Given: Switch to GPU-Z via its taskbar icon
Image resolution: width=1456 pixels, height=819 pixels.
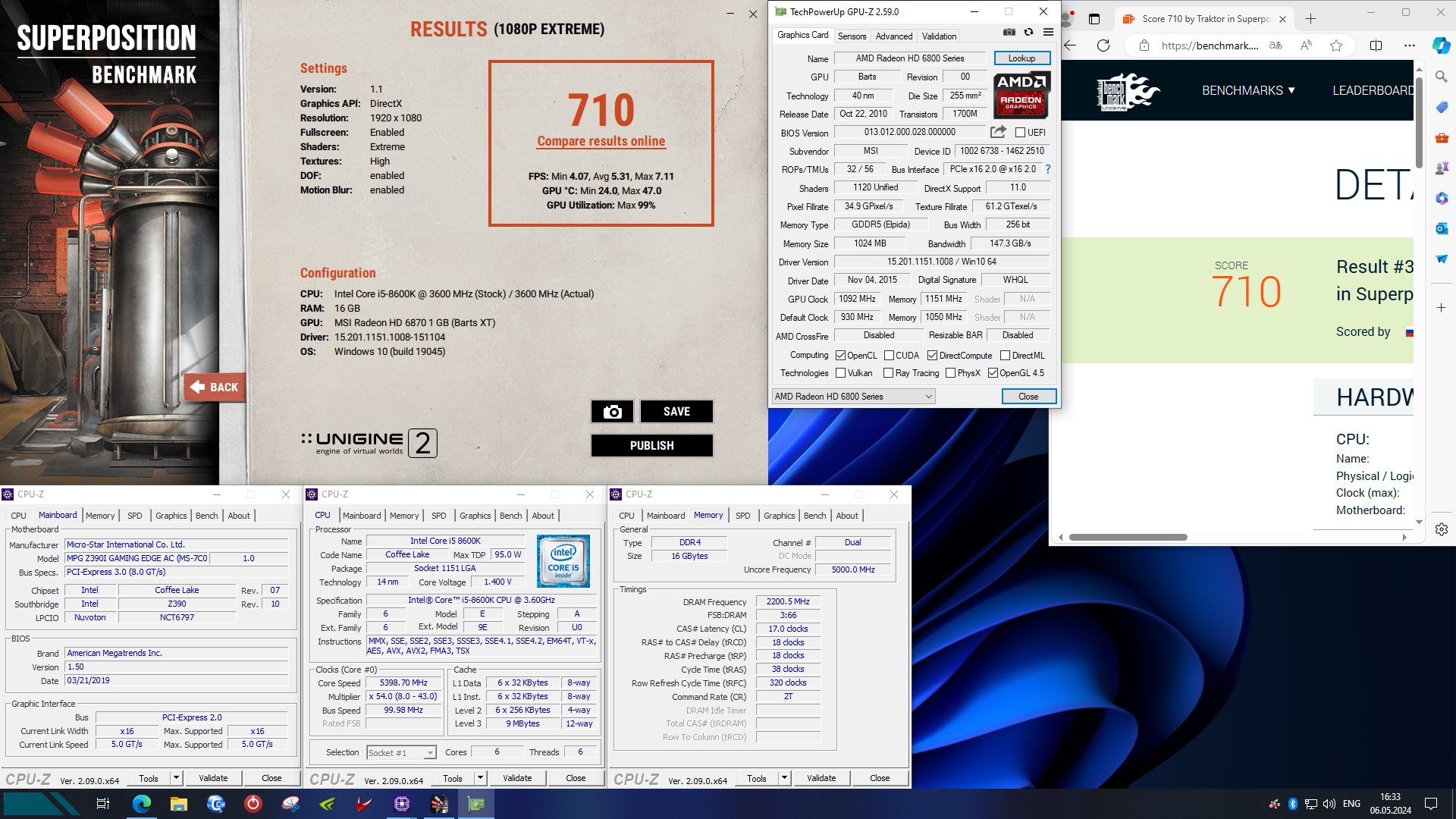Looking at the screenshot, I should pos(476,804).
